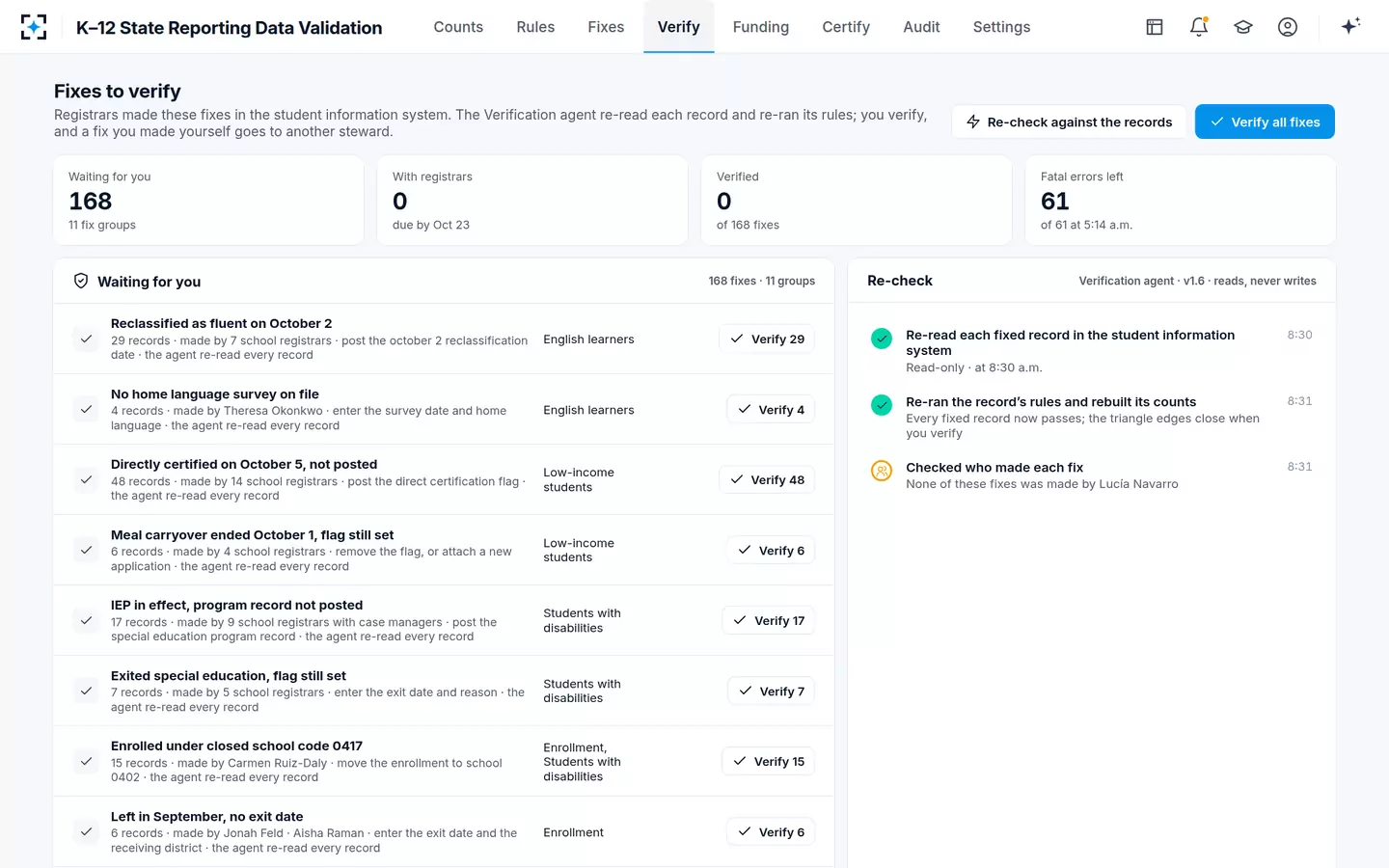Switch to the Audit tab
The height and width of the screenshot is (868, 1389).
pyautogui.click(x=921, y=27)
